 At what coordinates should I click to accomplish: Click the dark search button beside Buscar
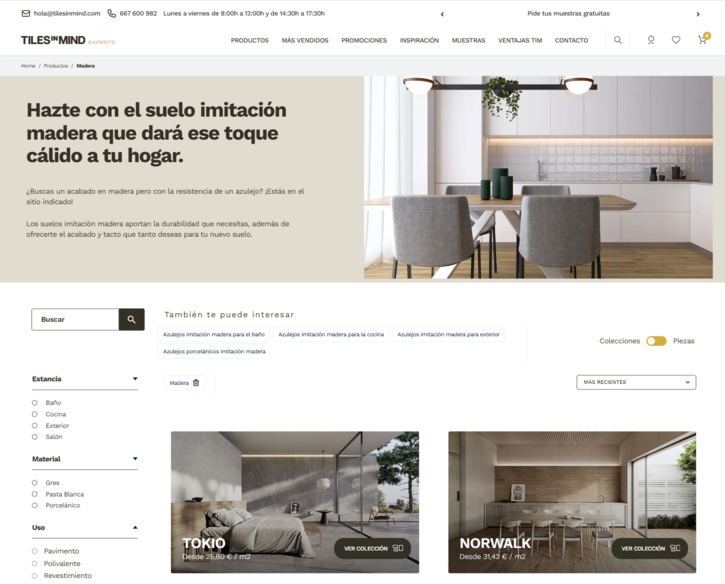pyautogui.click(x=132, y=319)
